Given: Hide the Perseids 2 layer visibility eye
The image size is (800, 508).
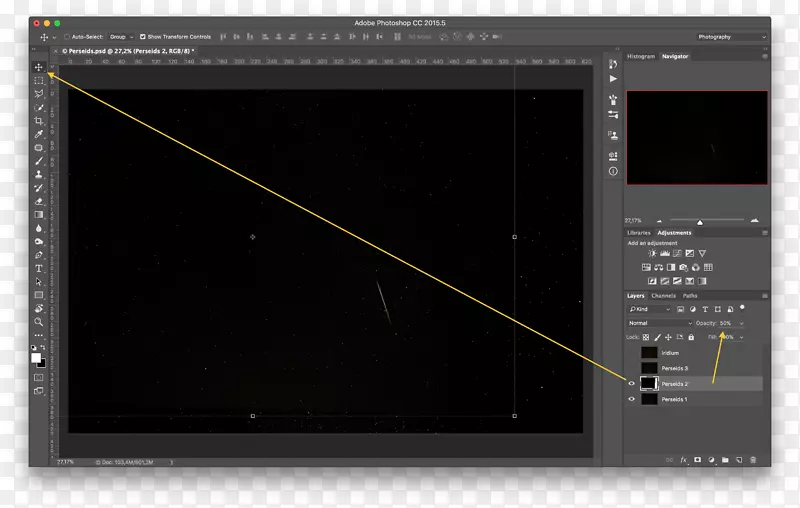Looking at the screenshot, I should click(x=631, y=383).
